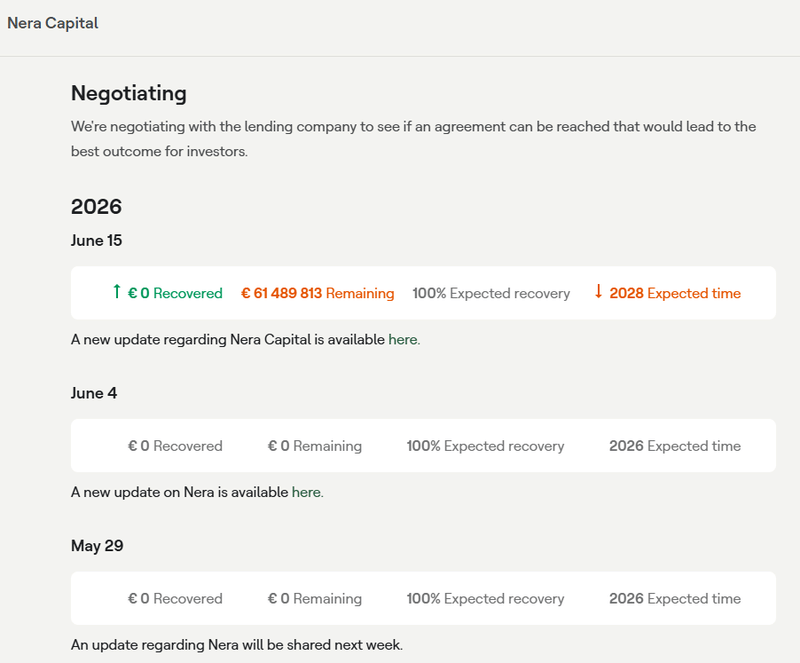Screen dimensions: 800x663
Task: Open the 'here' link in June 15 update
Action: 403,339
